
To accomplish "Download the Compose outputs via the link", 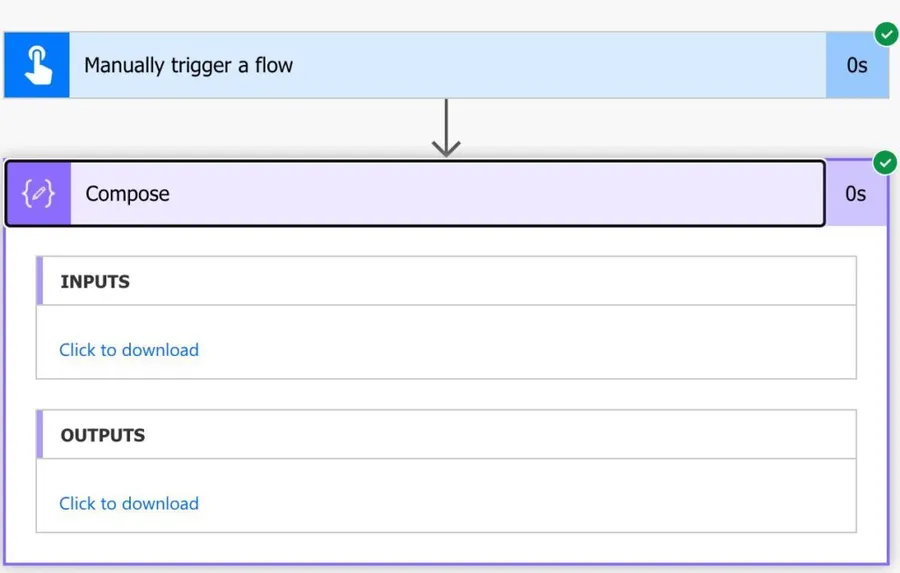I will click(x=129, y=503).
